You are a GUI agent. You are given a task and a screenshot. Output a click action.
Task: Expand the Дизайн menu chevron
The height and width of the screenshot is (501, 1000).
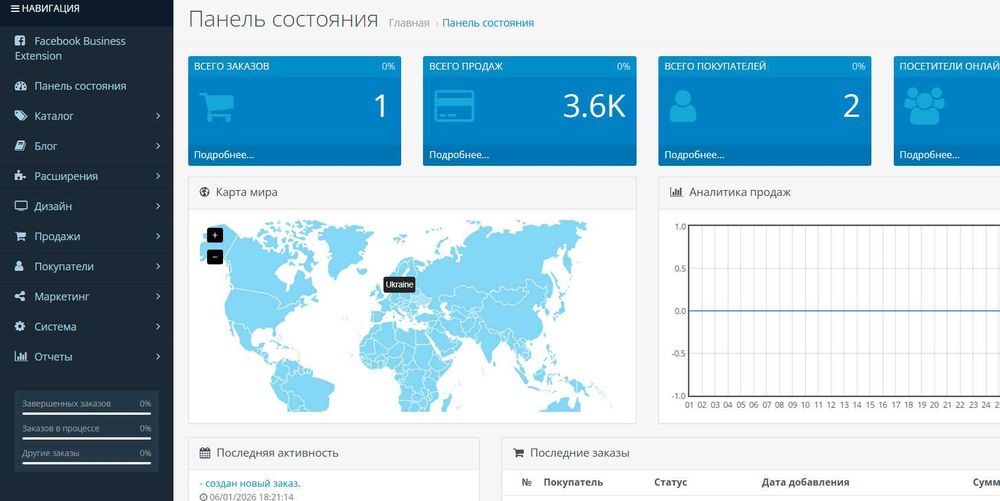[x=158, y=206]
